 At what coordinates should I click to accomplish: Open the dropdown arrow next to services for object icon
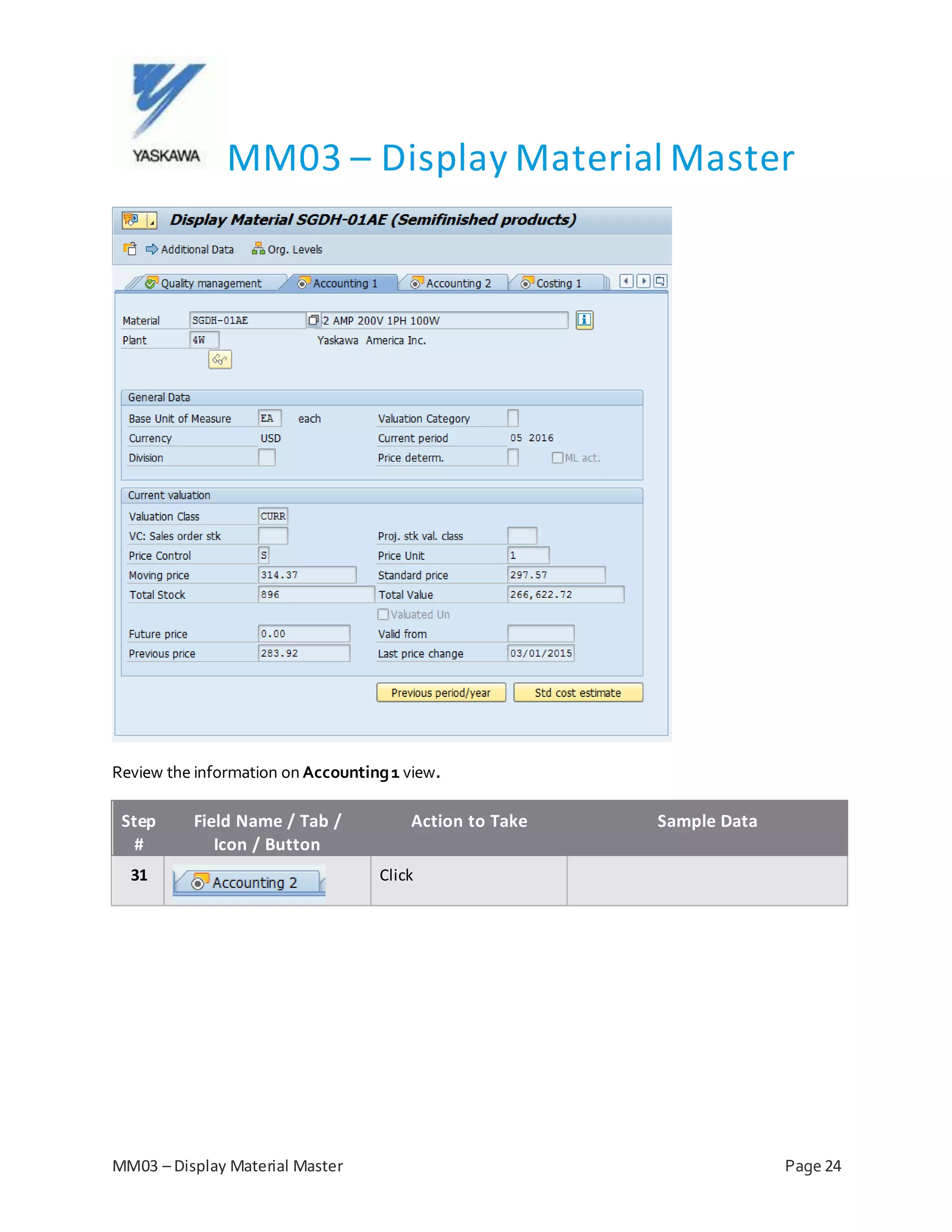click(152, 220)
